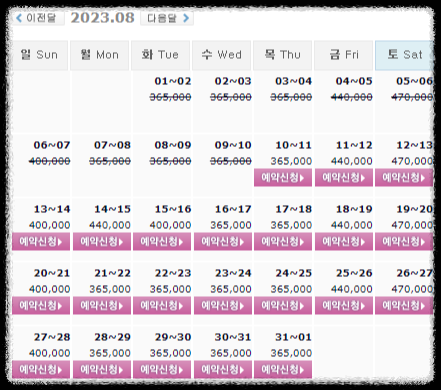This screenshot has width=441, height=390.
Task: Click the 04~05 date label
Action: [354, 81]
